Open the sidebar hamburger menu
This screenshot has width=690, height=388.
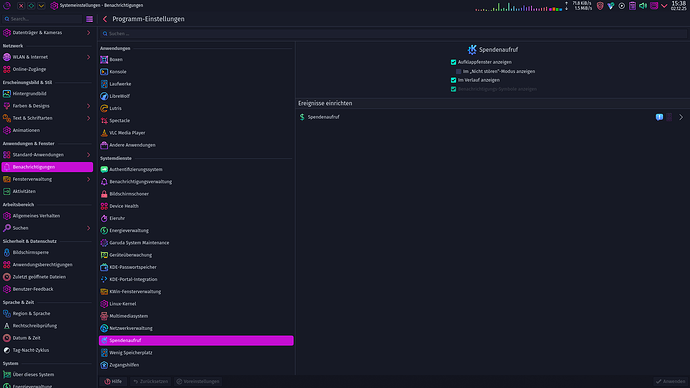(x=89, y=19)
